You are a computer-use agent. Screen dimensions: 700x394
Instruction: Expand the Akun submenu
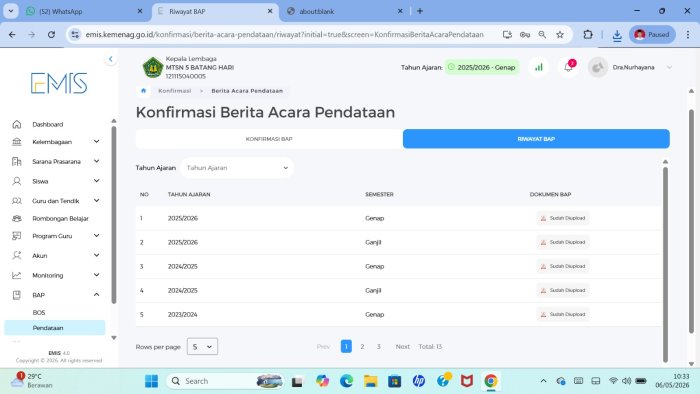pos(96,256)
